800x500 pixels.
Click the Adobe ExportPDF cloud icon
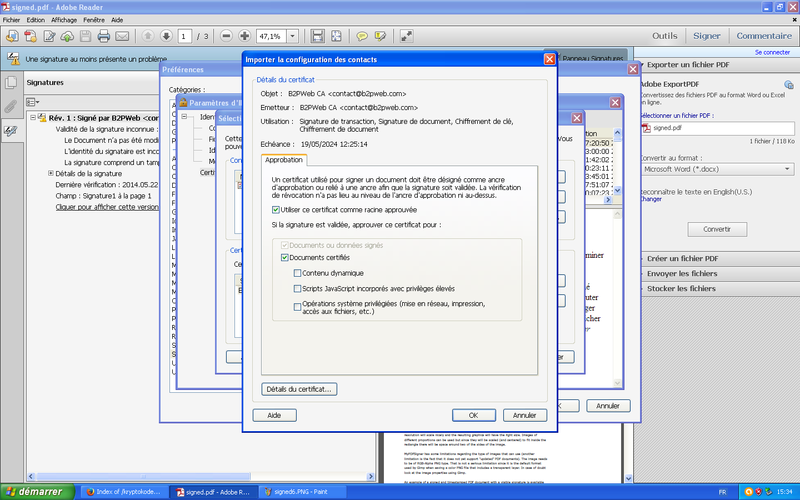788,84
